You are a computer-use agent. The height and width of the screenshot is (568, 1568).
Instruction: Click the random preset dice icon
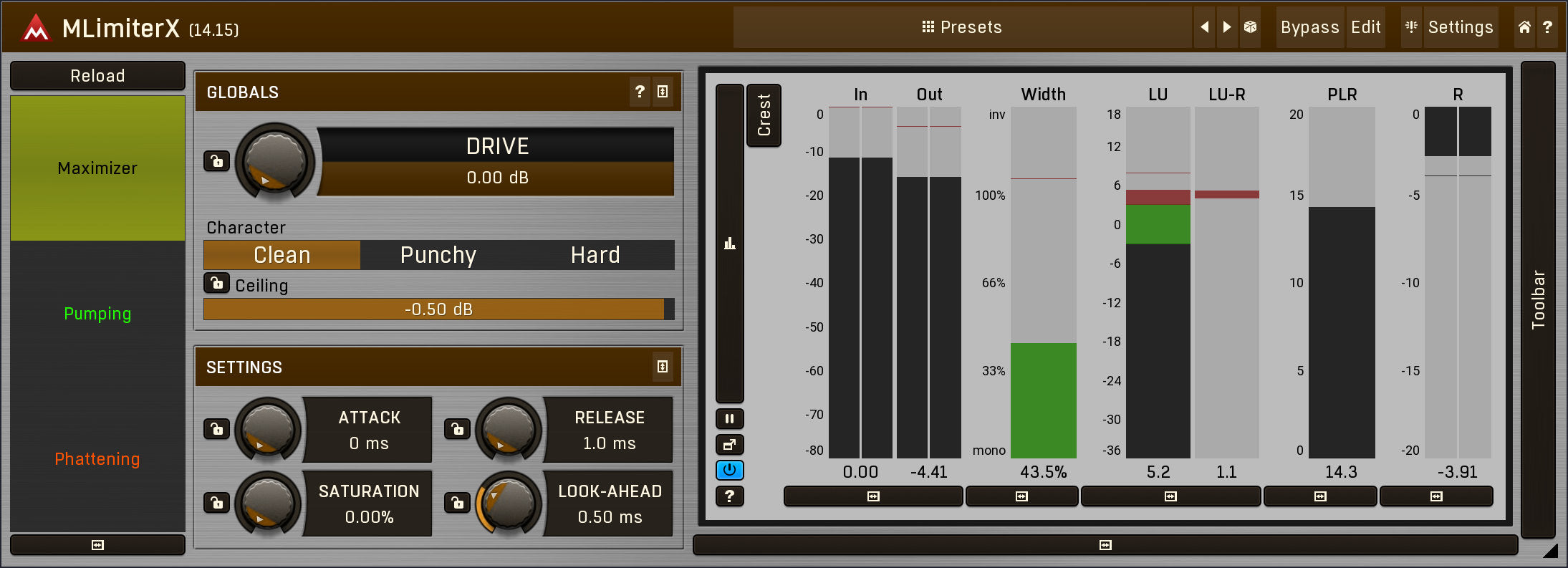point(1250,27)
